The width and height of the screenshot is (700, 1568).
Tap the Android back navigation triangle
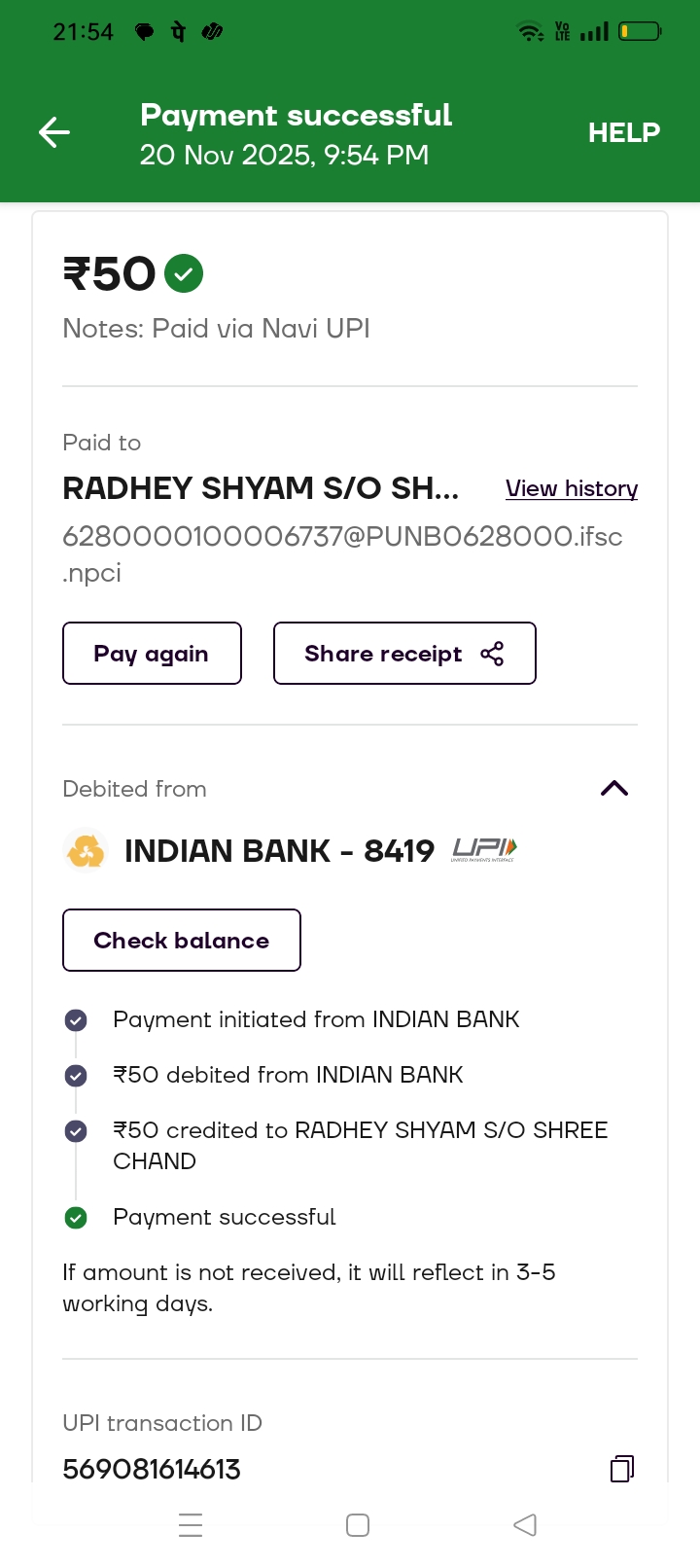click(525, 1525)
